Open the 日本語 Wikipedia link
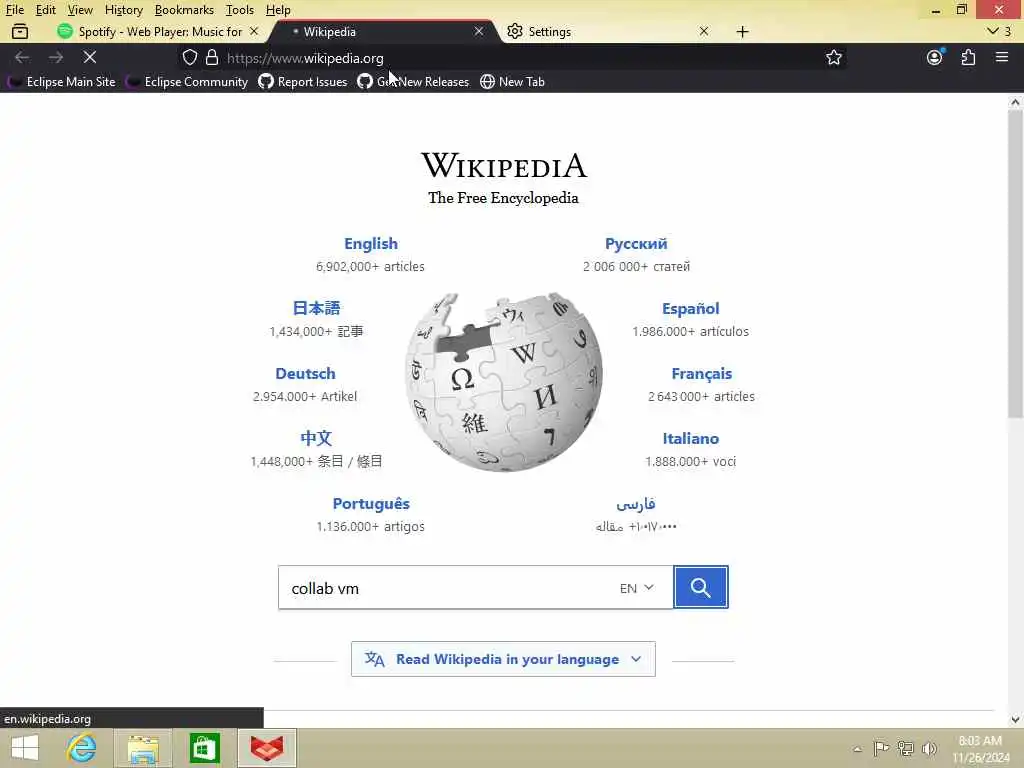 click(x=316, y=308)
